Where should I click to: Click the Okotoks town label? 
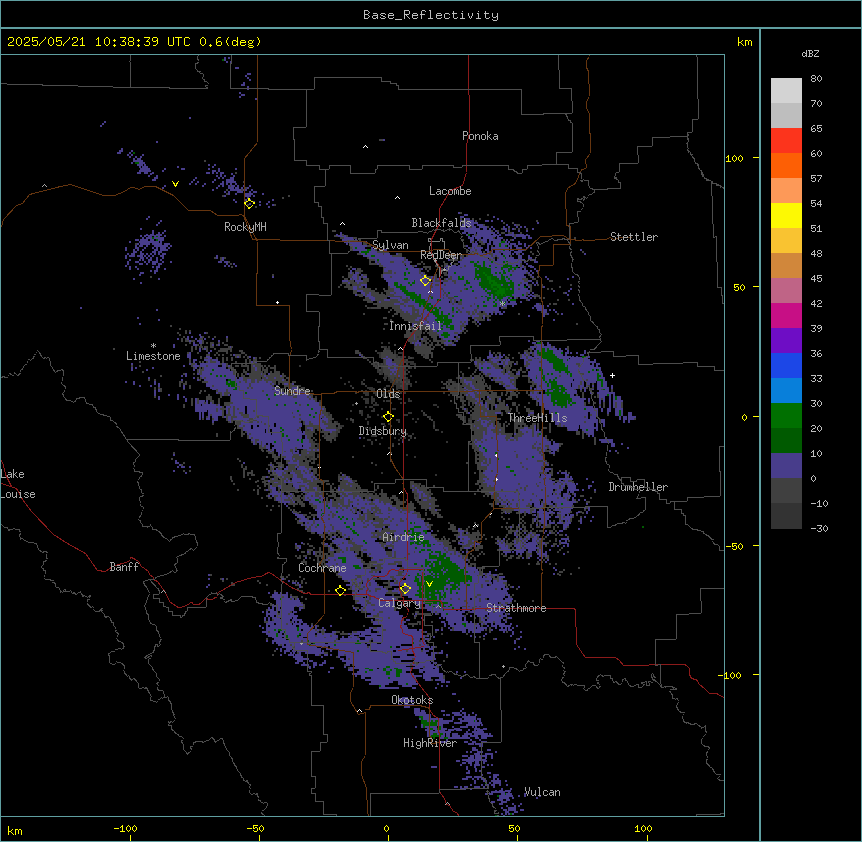[412, 700]
